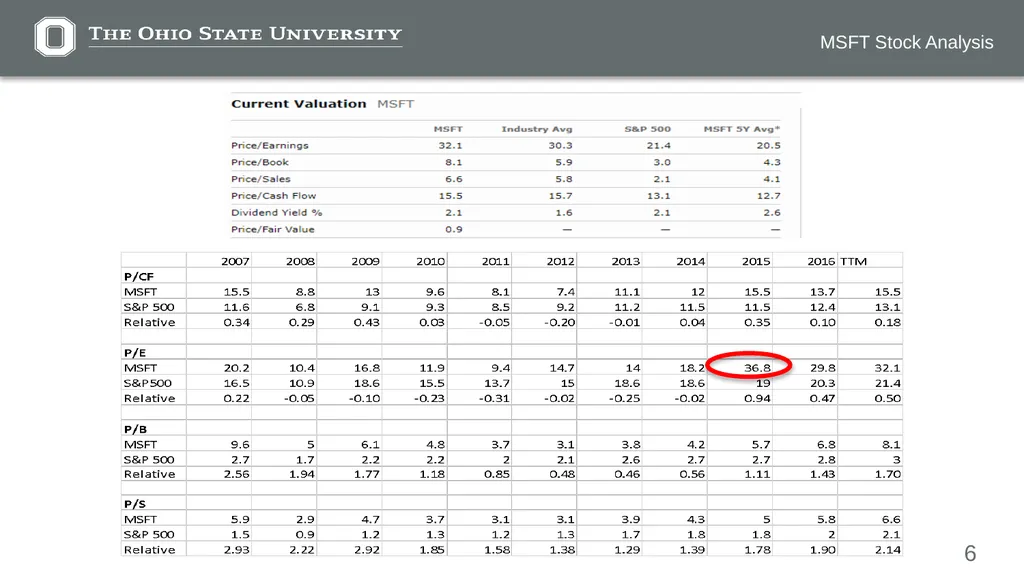This screenshot has width=1024, height=576.
Task: Click the Price/Book row label
Action: click(x=260, y=163)
